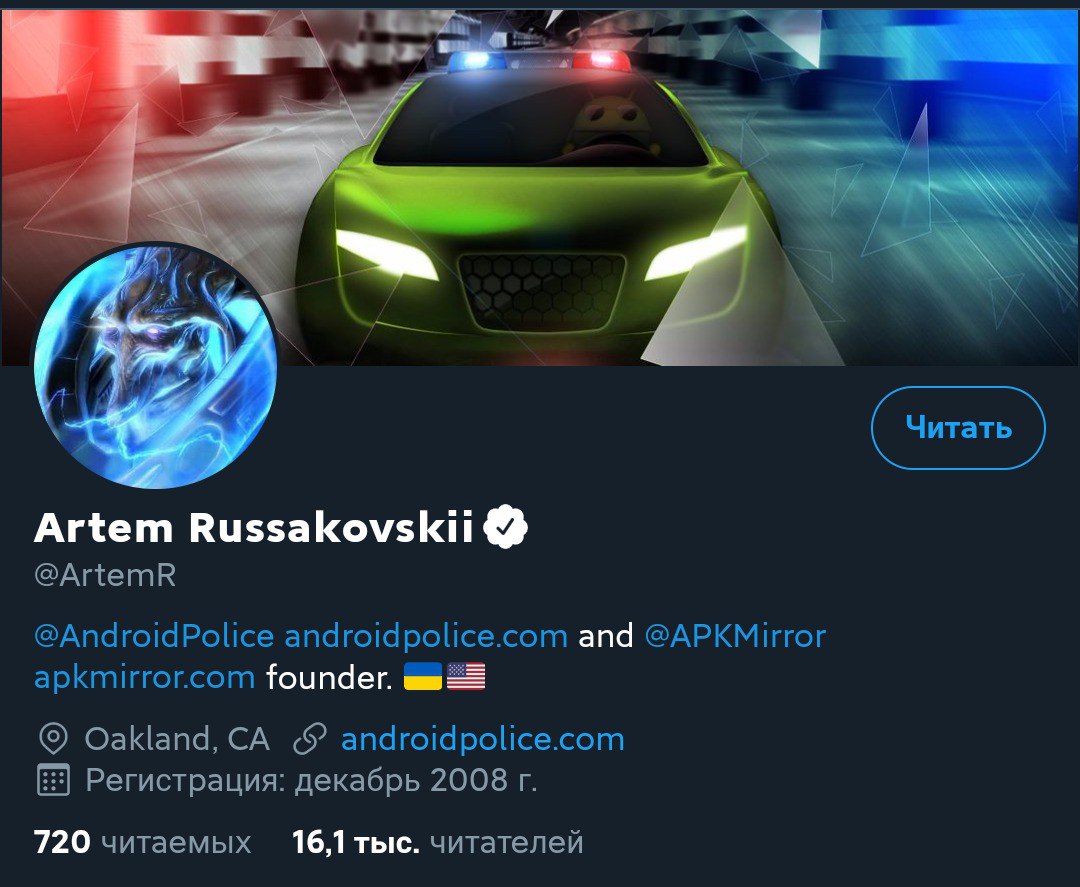The image size is (1080, 887).
Task: Open the @APKMirror mention
Action: pyautogui.click(x=735, y=636)
